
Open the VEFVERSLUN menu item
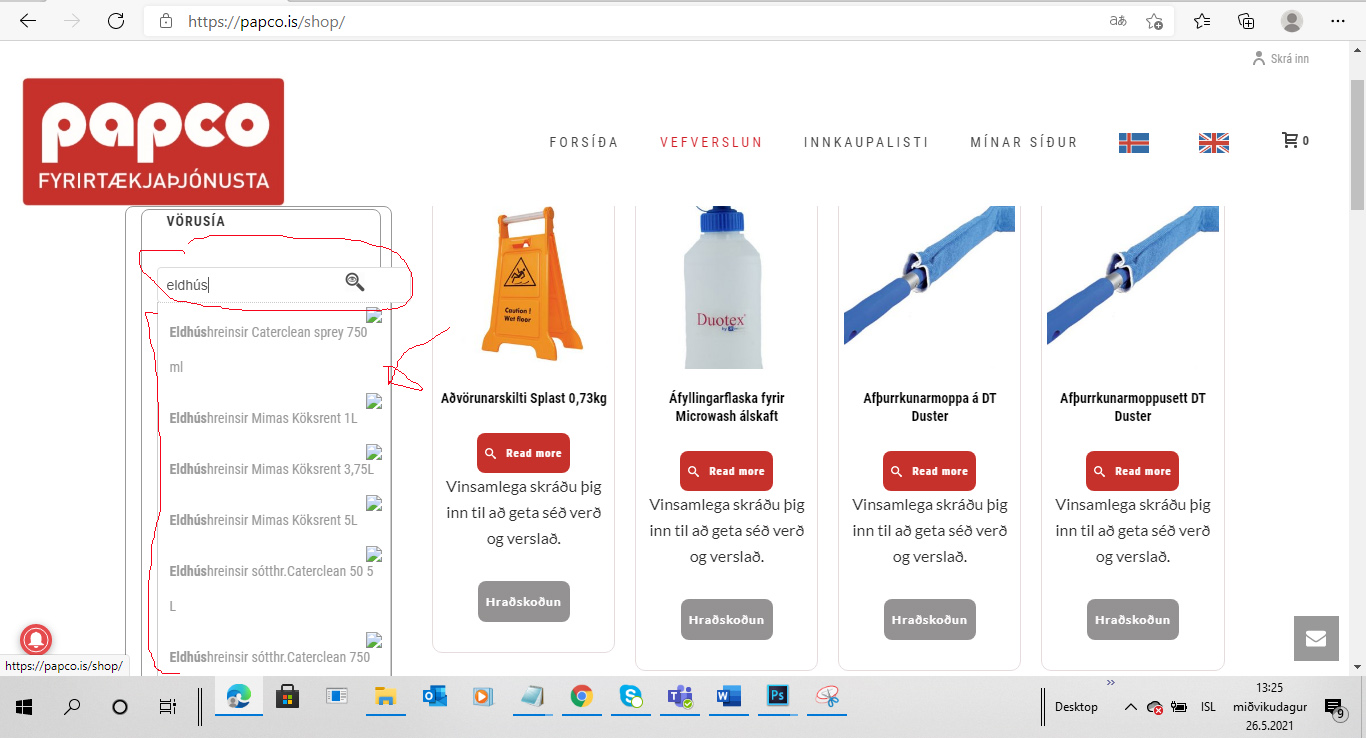711,142
